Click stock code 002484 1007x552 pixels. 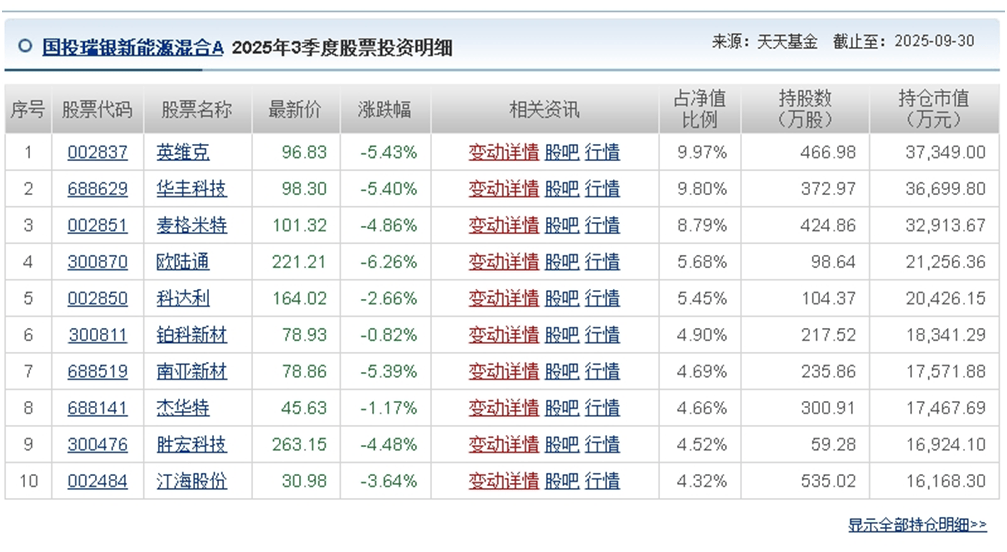(x=97, y=481)
